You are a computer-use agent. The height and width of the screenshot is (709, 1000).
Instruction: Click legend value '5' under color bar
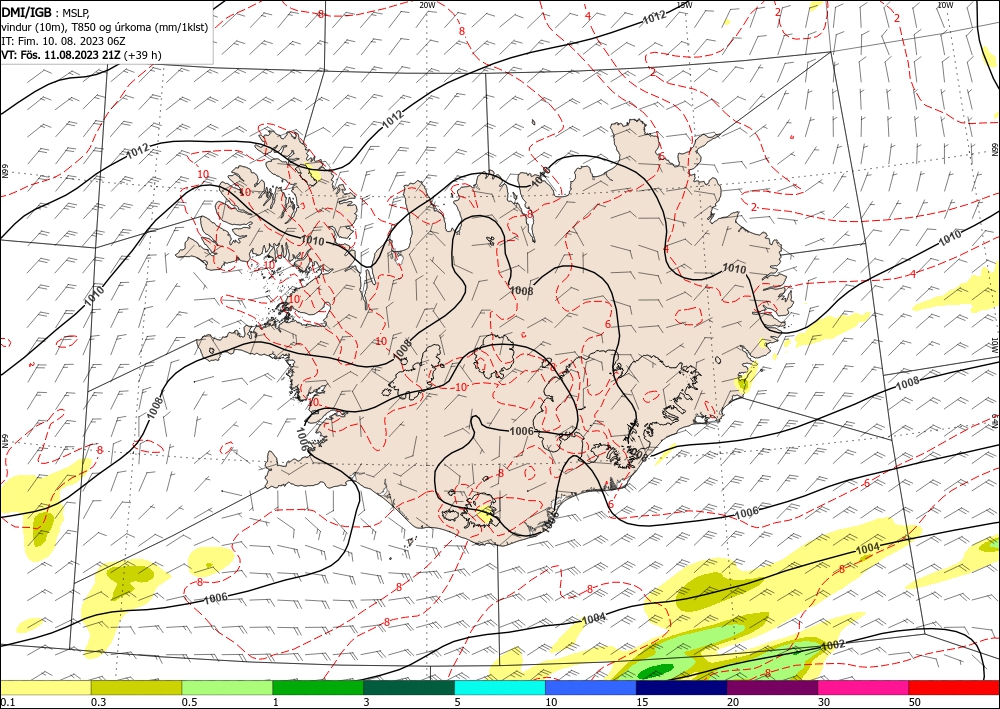point(457,702)
